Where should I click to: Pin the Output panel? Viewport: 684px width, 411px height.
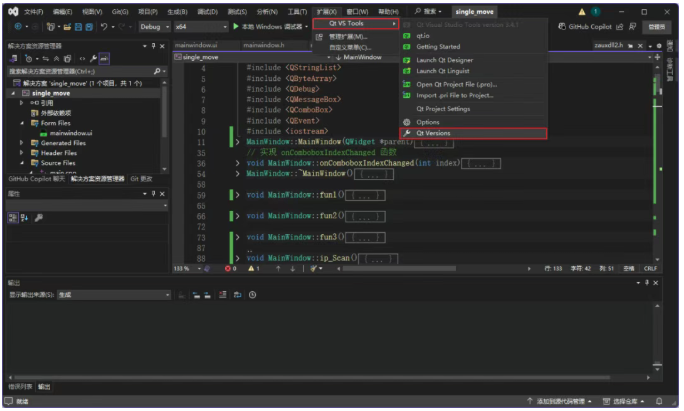point(647,283)
